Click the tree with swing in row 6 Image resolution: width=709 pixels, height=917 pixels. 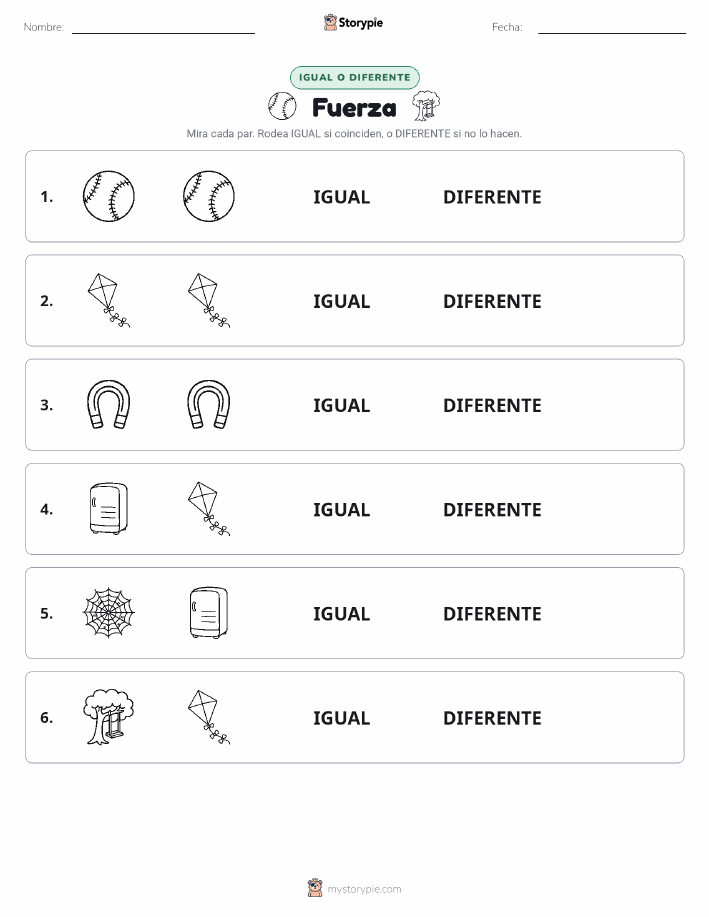[109, 717]
